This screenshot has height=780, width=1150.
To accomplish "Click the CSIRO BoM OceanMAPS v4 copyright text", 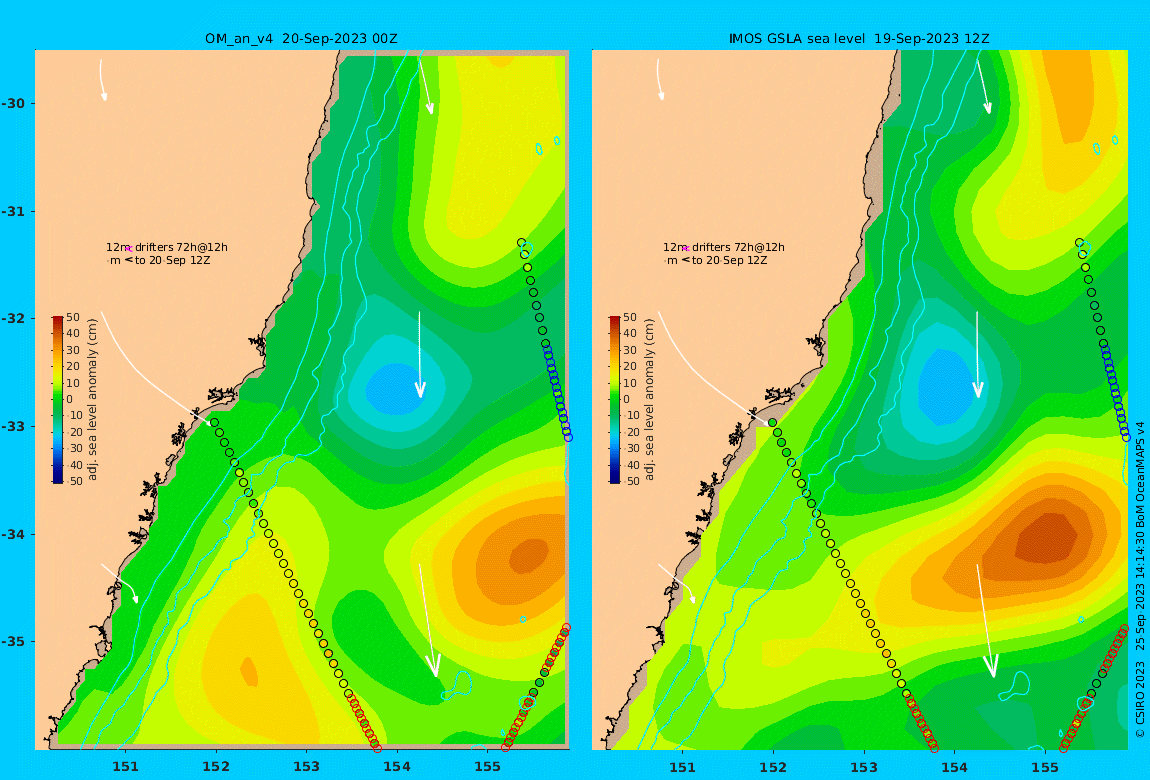I will 1140,579.
